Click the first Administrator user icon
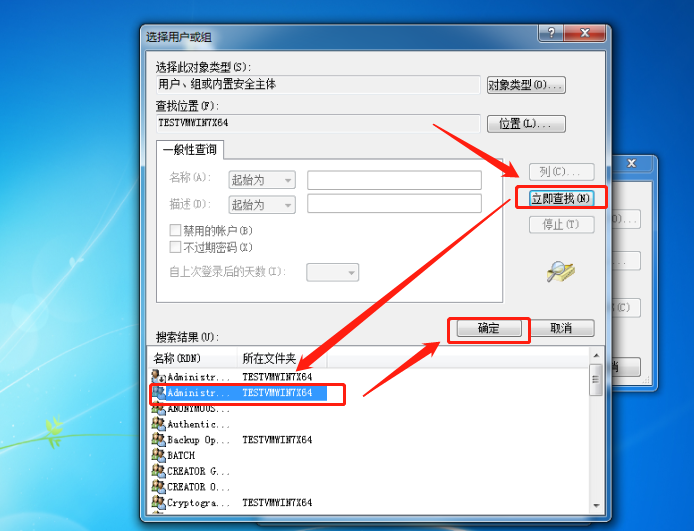 click(158, 377)
